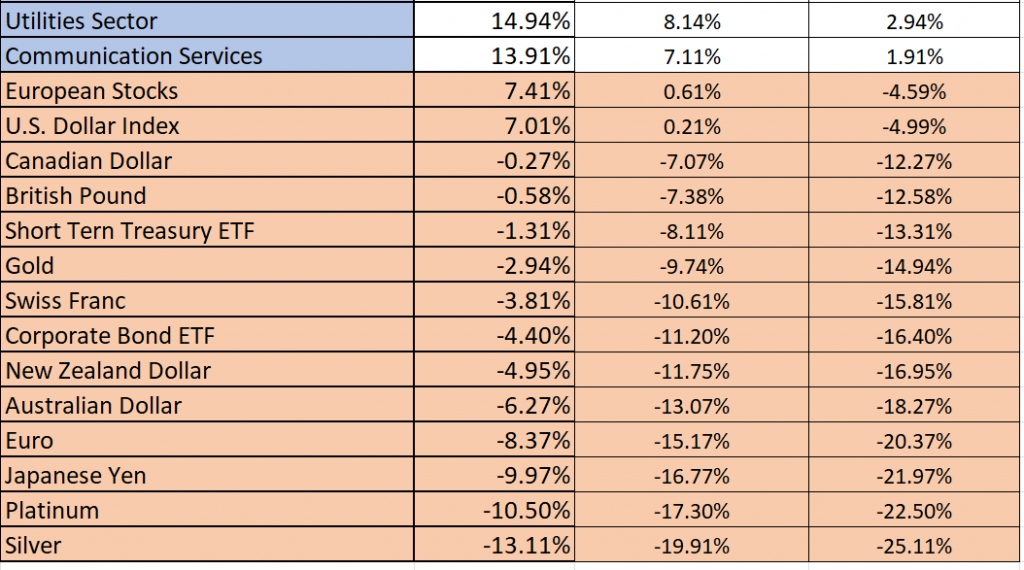The width and height of the screenshot is (1024, 570).
Task: Click the Silver row label
Action: [206, 546]
